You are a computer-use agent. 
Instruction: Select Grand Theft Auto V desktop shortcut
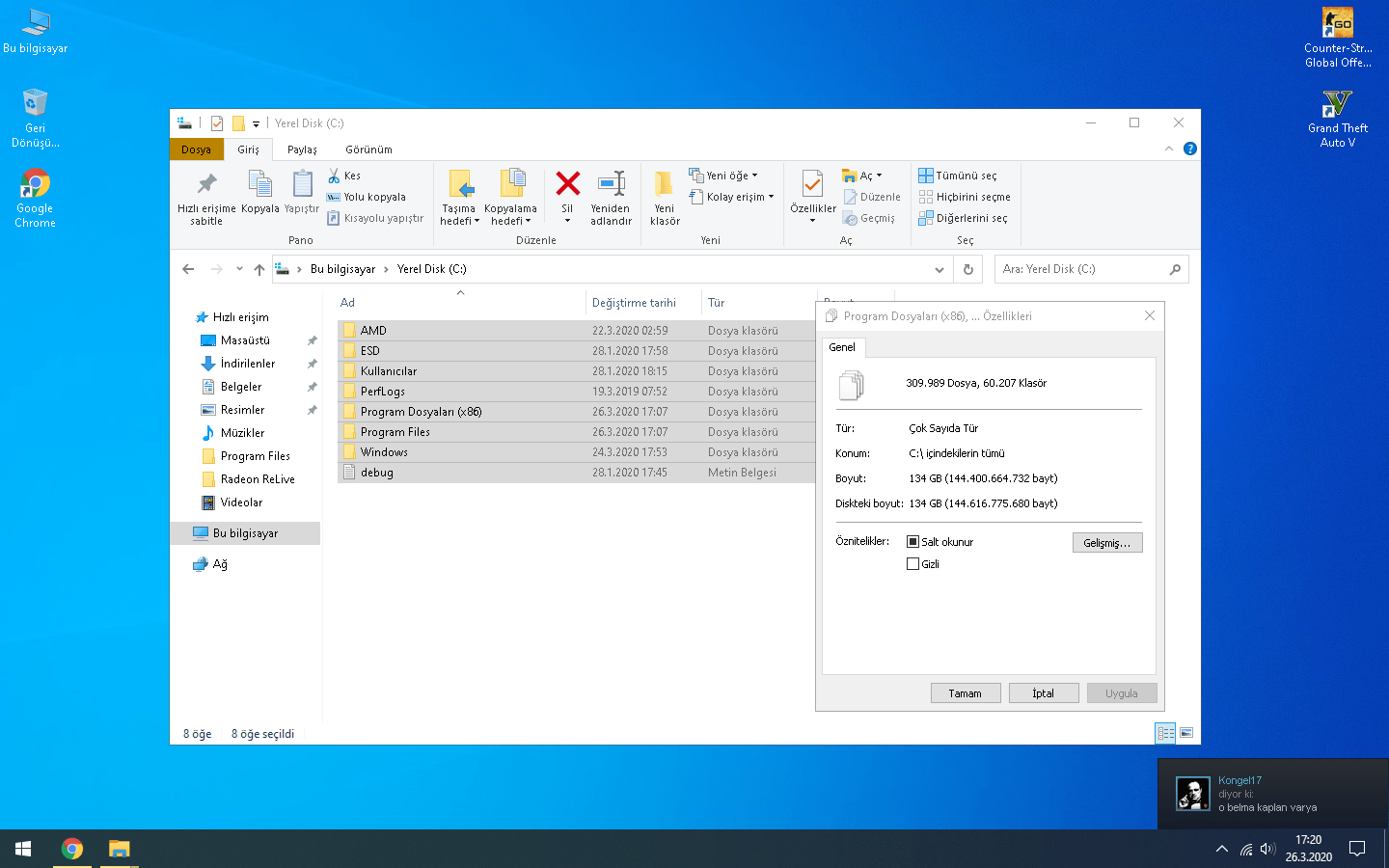coord(1338,118)
